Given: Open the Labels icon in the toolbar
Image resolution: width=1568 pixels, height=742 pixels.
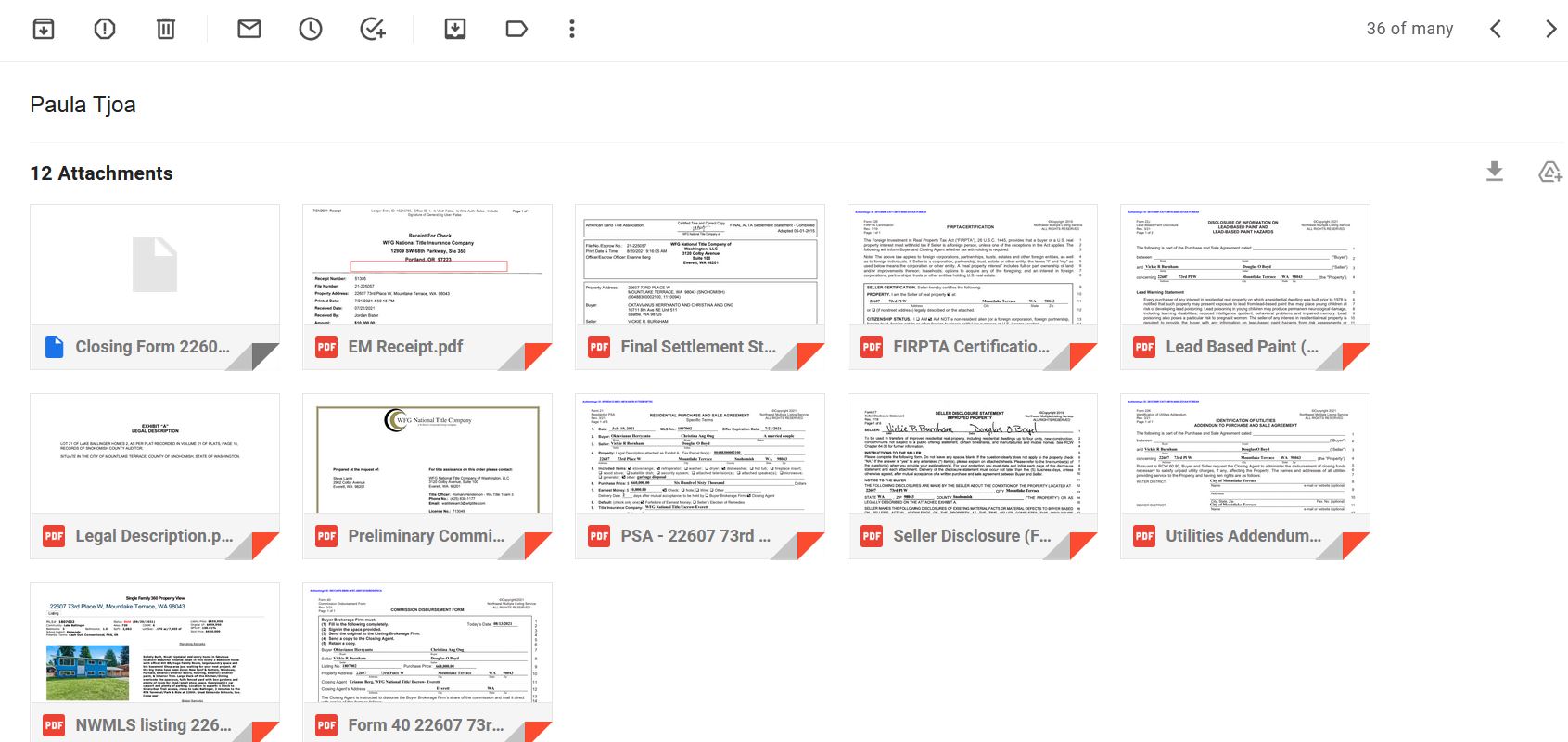Looking at the screenshot, I should coord(516,29).
